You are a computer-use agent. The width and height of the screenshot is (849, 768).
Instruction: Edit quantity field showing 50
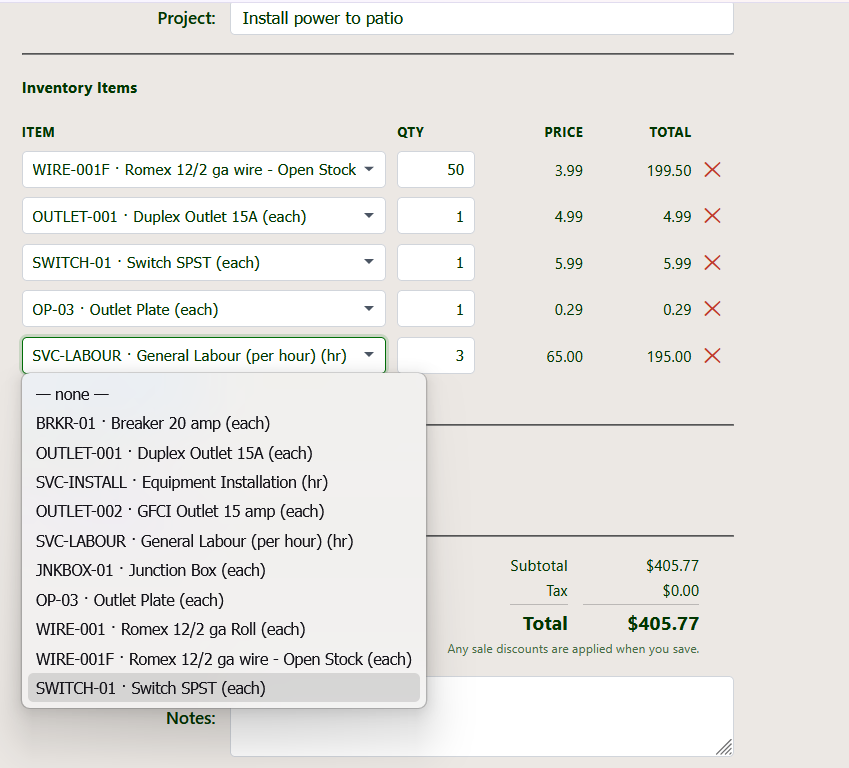(x=436, y=170)
